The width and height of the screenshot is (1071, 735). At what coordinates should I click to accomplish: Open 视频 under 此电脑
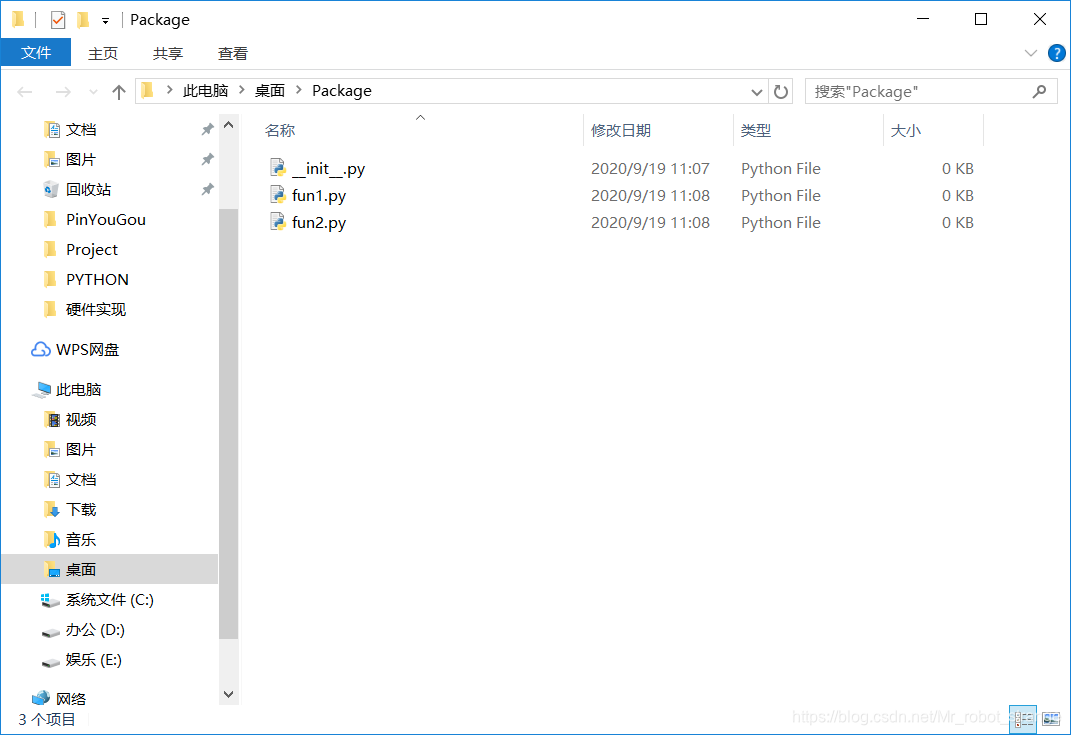click(81, 419)
